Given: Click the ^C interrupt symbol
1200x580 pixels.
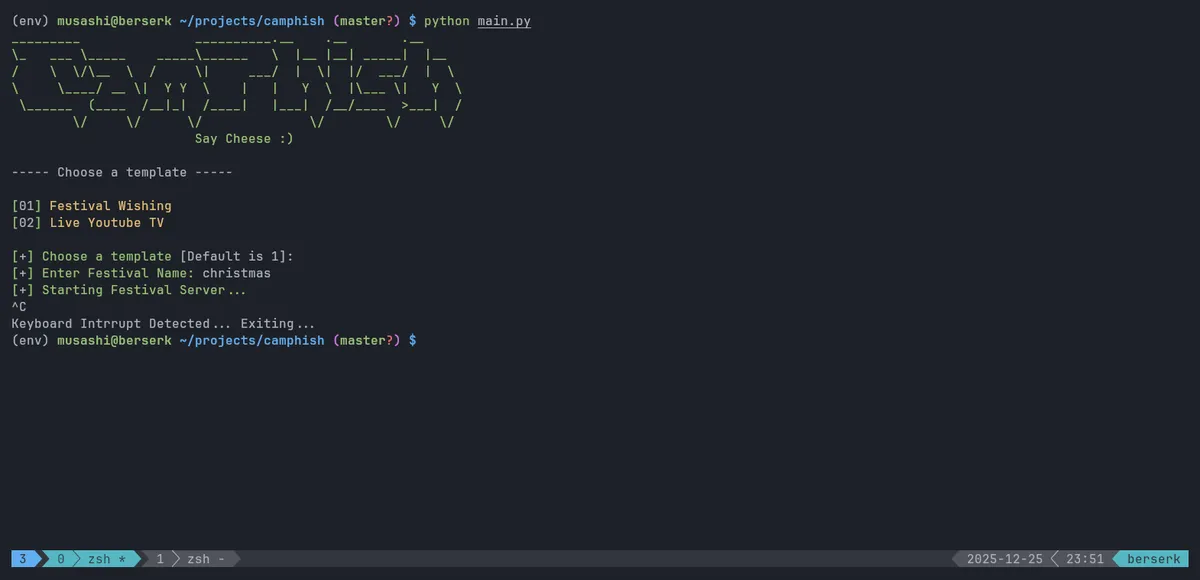Looking at the screenshot, I should [19, 307].
